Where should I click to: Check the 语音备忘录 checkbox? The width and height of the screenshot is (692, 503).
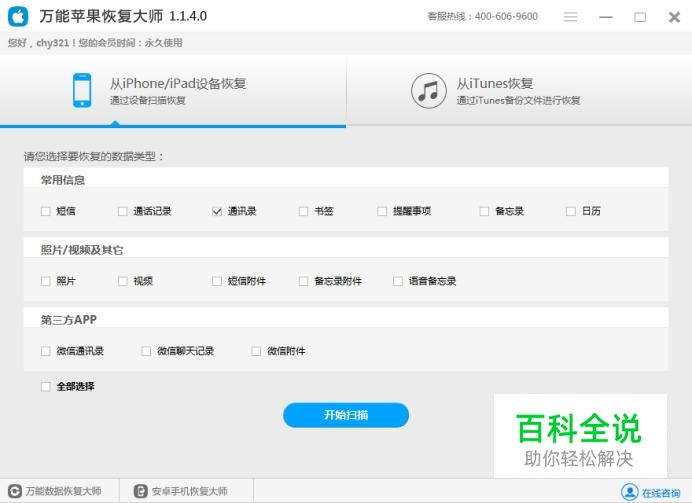(398, 281)
